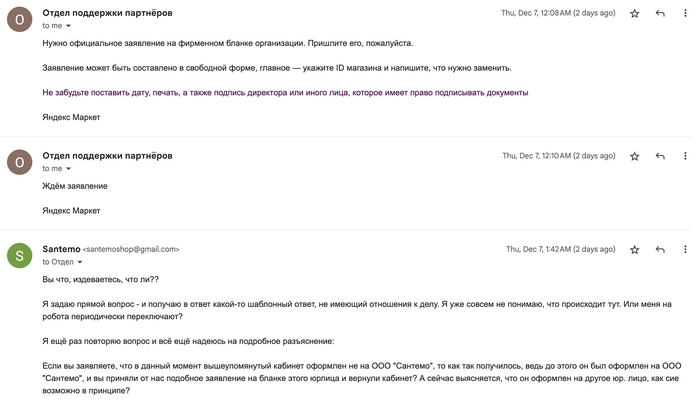Show recipient details for "to Отдел"
The width and height of the screenshot is (700, 406).
tap(79, 262)
